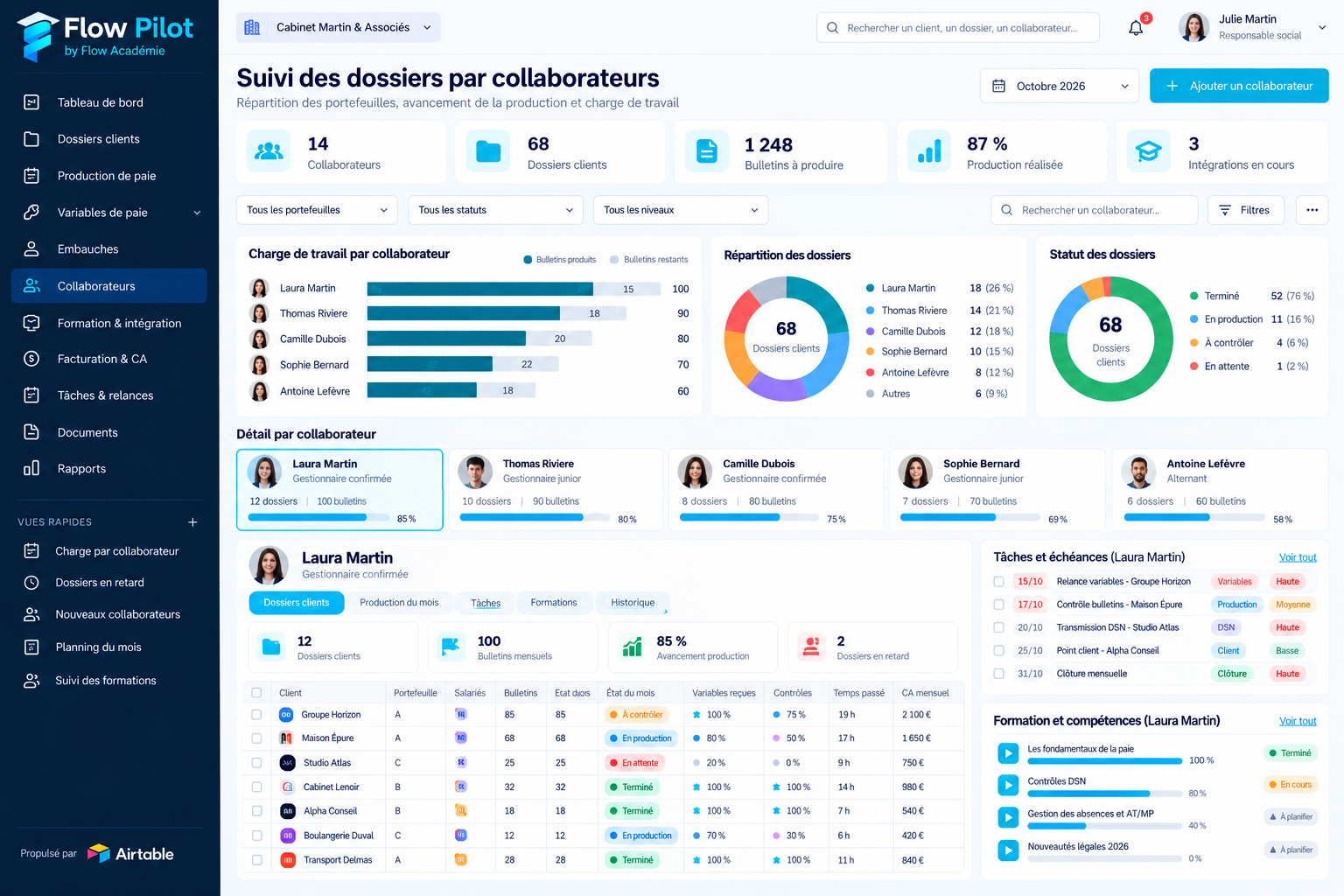Screen dimensions: 1344x896
Task: Open the Formations tab
Action: [x=553, y=603]
